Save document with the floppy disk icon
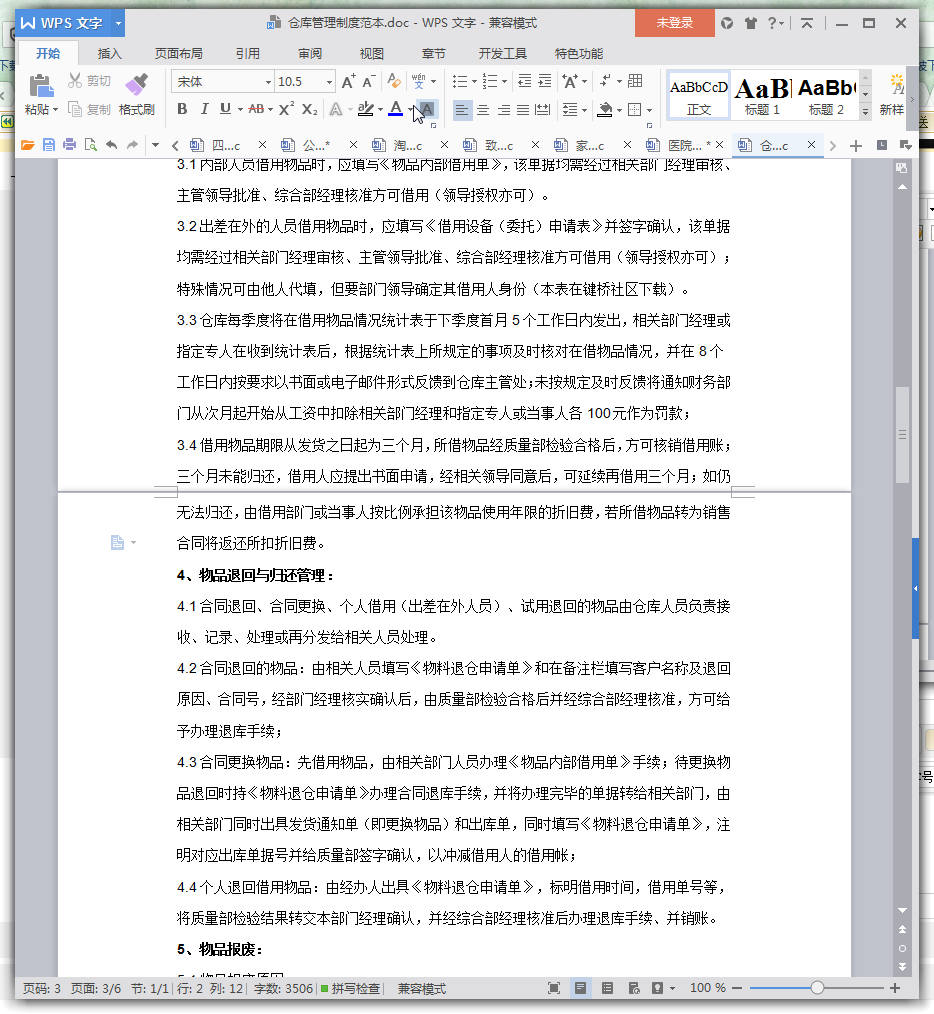 point(49,146)
